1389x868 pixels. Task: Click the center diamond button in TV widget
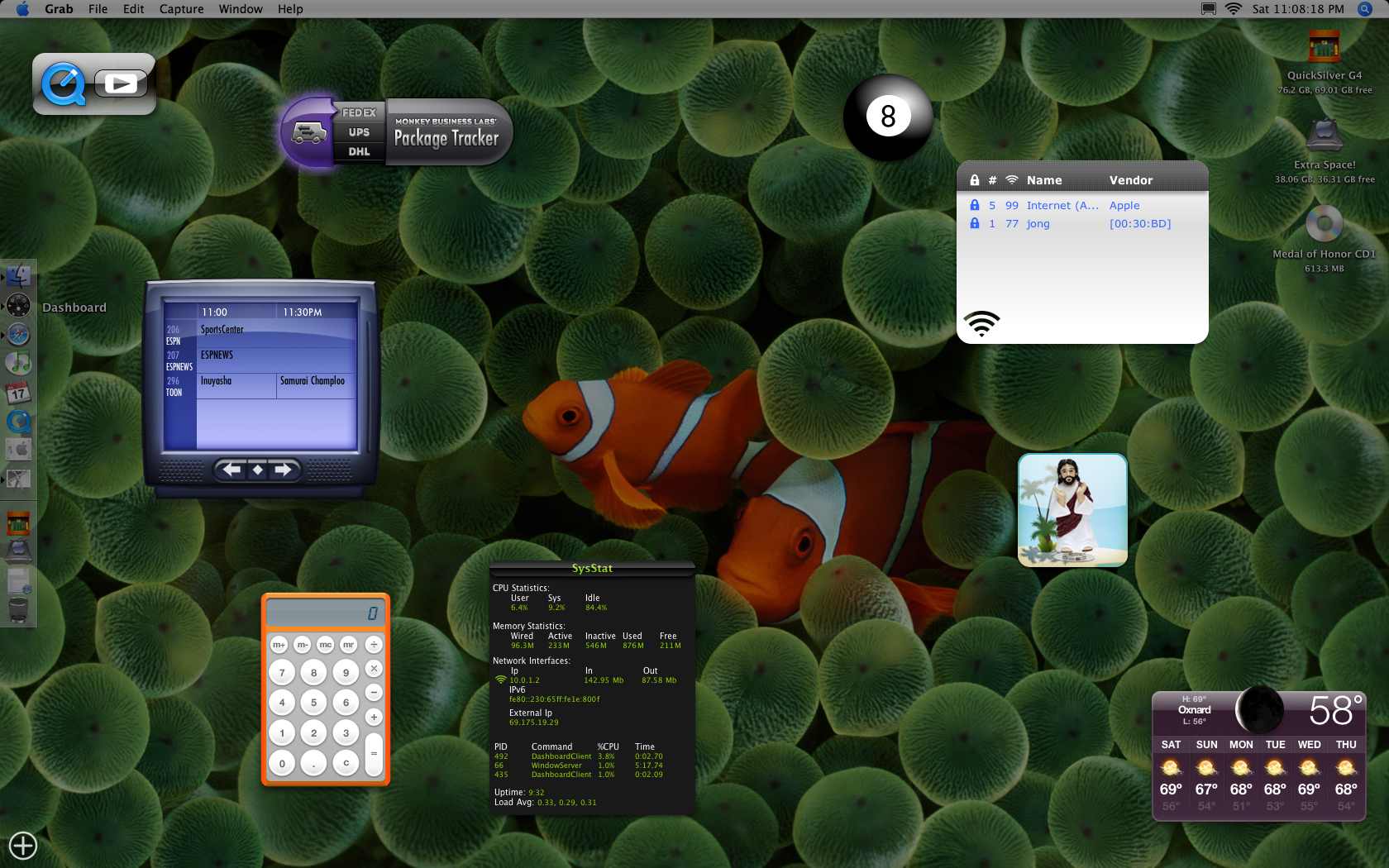(258, 470)
